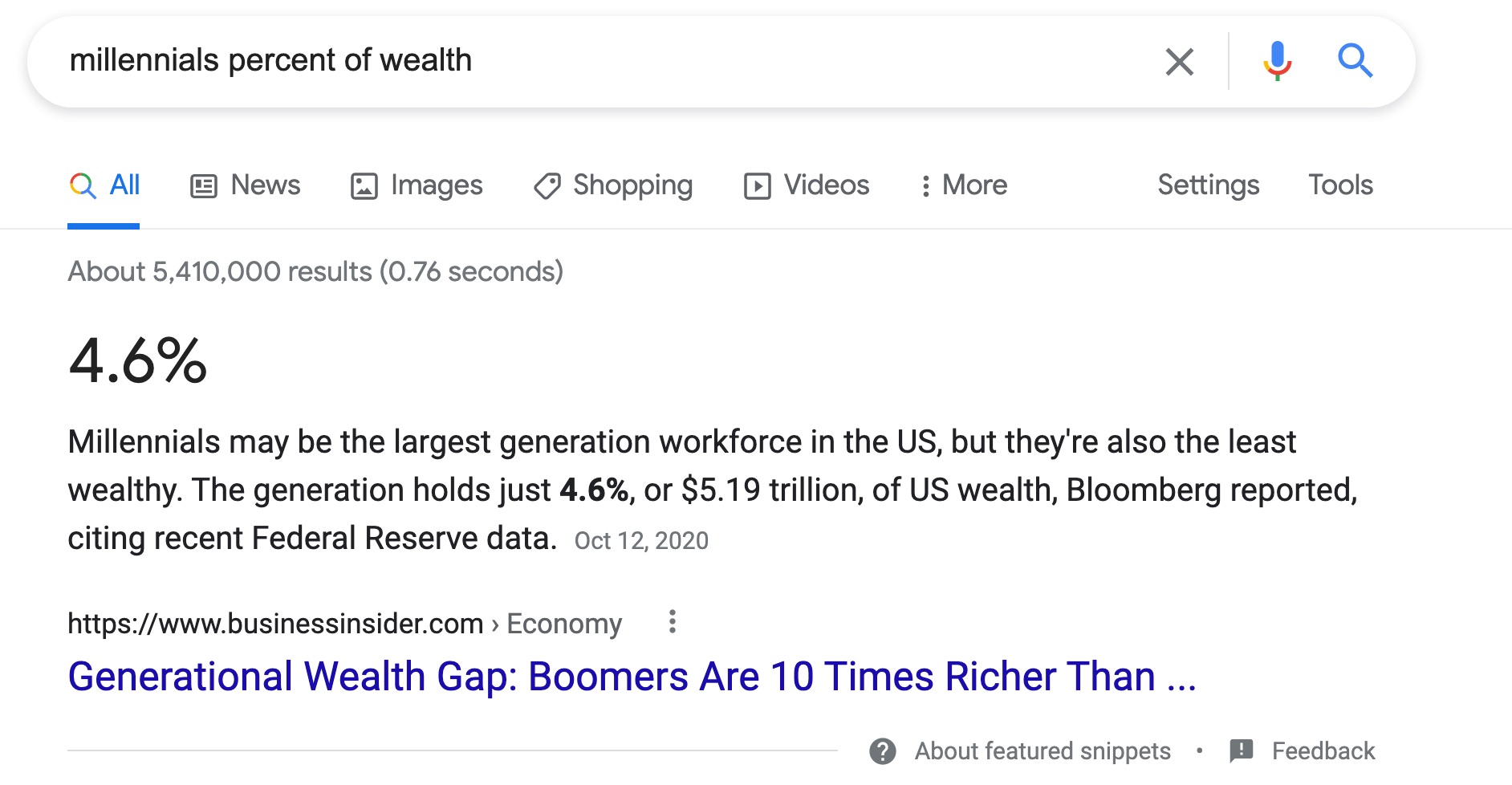Open Generational Wealth Gap article link
1512x785 pixels.
tap(632, 676)
